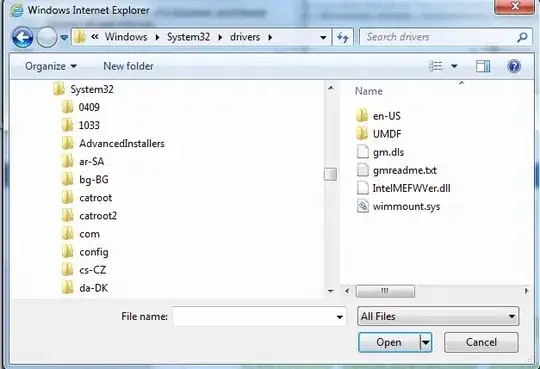Click the config folder icon
Image resolution: width=540 pixels, height=369 pixels.
tap(68, 252)
